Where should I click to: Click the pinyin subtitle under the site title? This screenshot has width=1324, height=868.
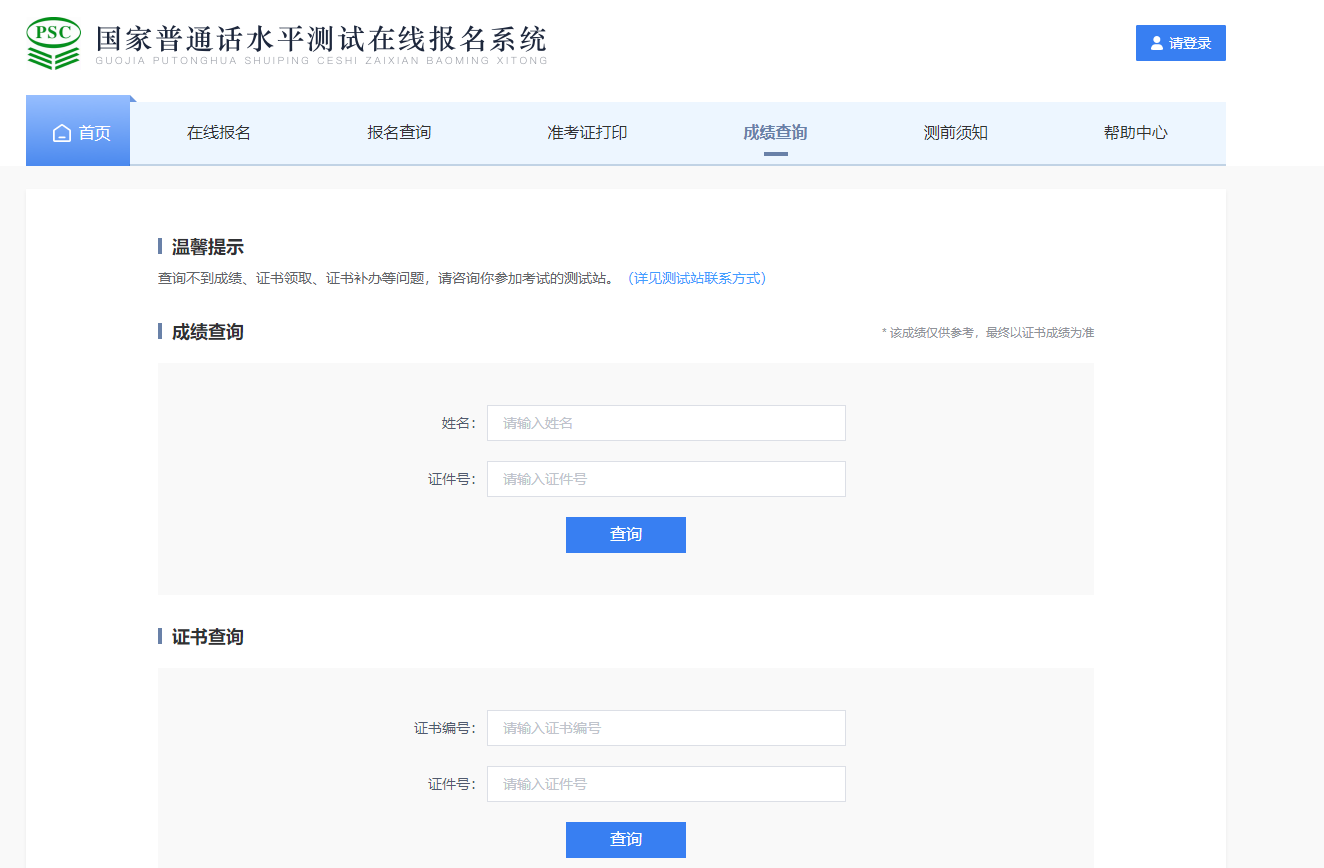coord(321,61)
